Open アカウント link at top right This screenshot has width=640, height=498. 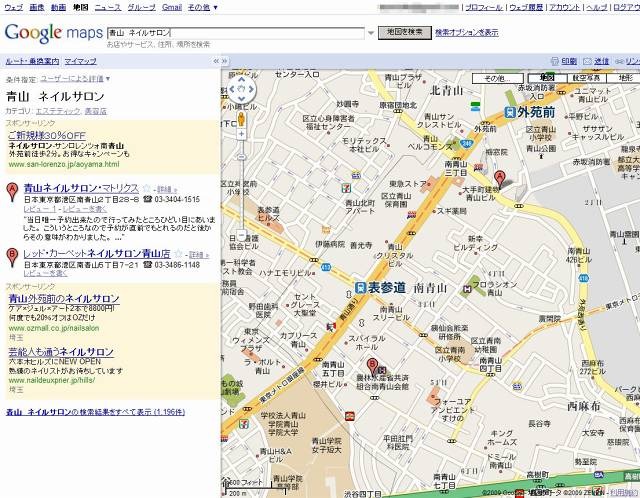(564, 7)
